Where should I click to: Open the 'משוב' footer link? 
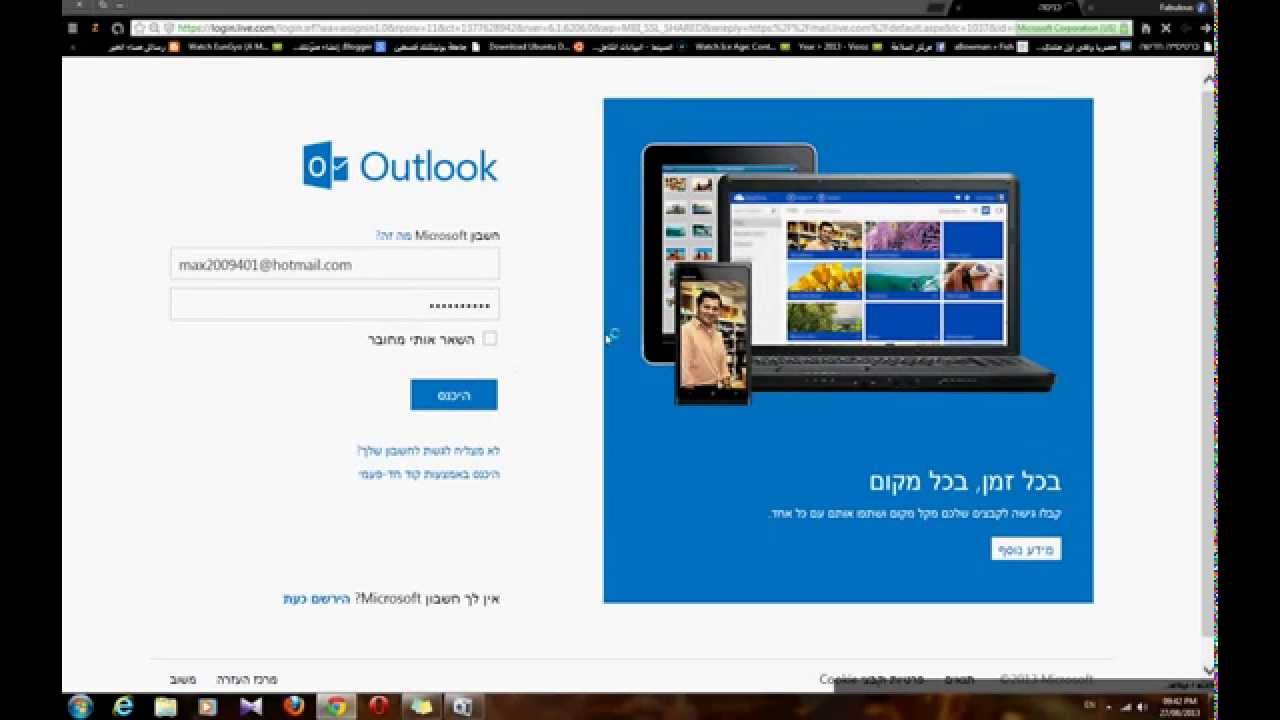pyautogui.click(x=183, y=679)
